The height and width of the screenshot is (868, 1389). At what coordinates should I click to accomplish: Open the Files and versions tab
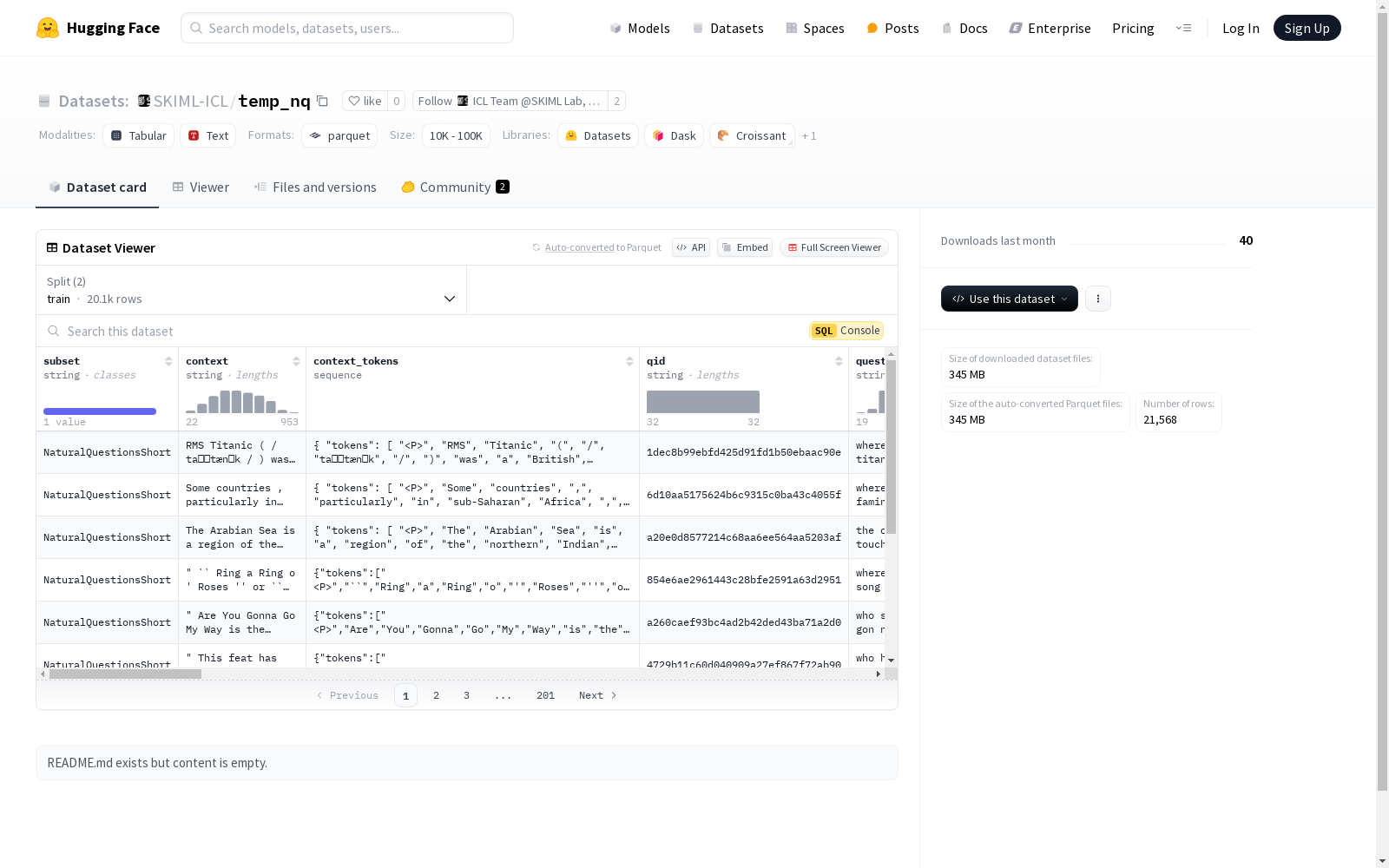click(x=315, y=187)
